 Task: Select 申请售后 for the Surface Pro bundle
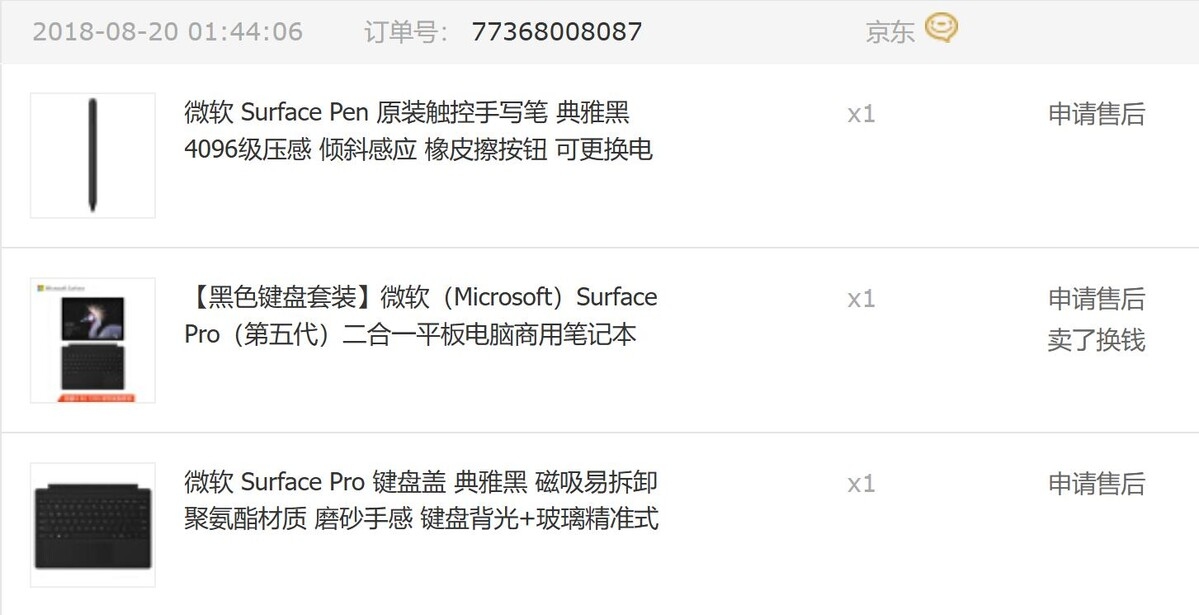[1097, 299]
